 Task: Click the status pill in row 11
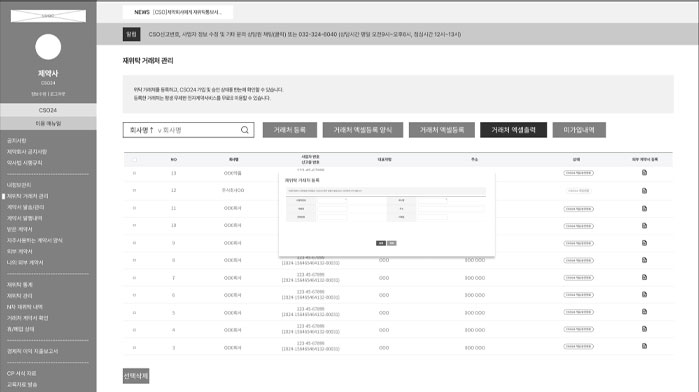(578, 209)
